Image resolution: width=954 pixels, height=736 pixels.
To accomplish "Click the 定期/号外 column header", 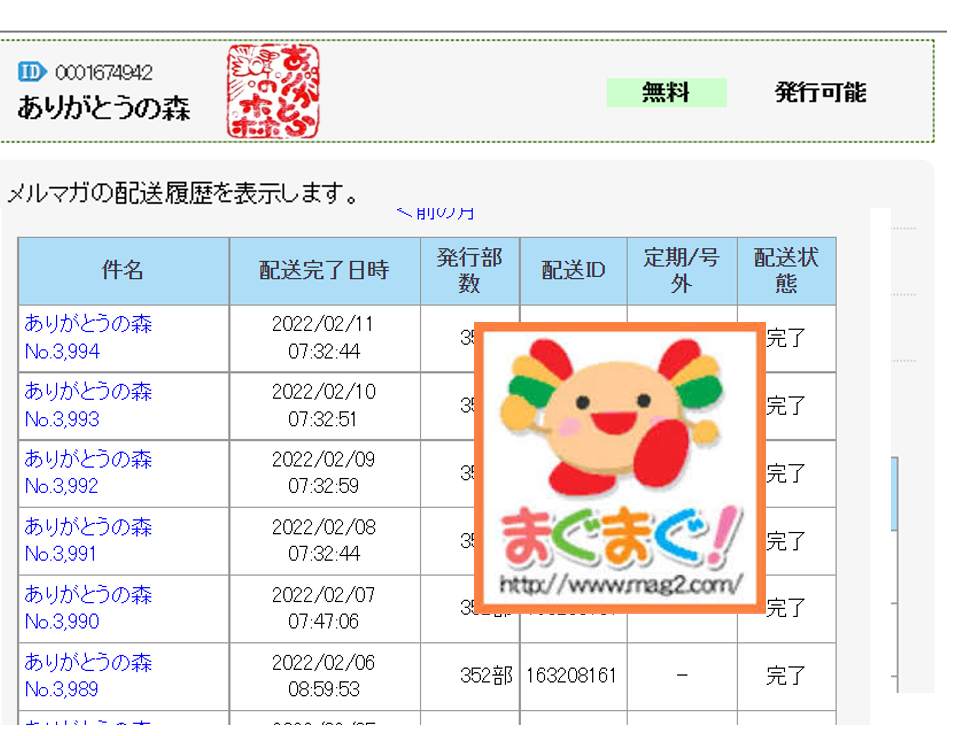I will pos(682,271).
